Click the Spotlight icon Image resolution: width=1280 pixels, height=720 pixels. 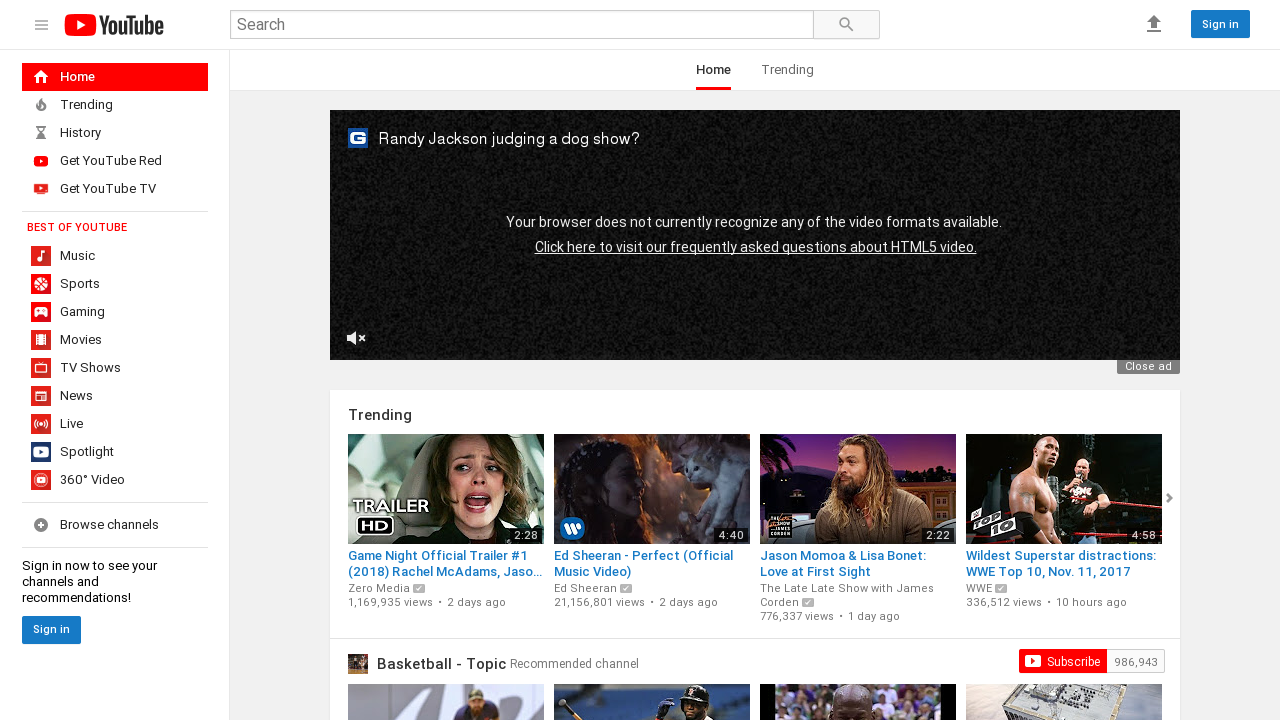(x=41, y=452)
